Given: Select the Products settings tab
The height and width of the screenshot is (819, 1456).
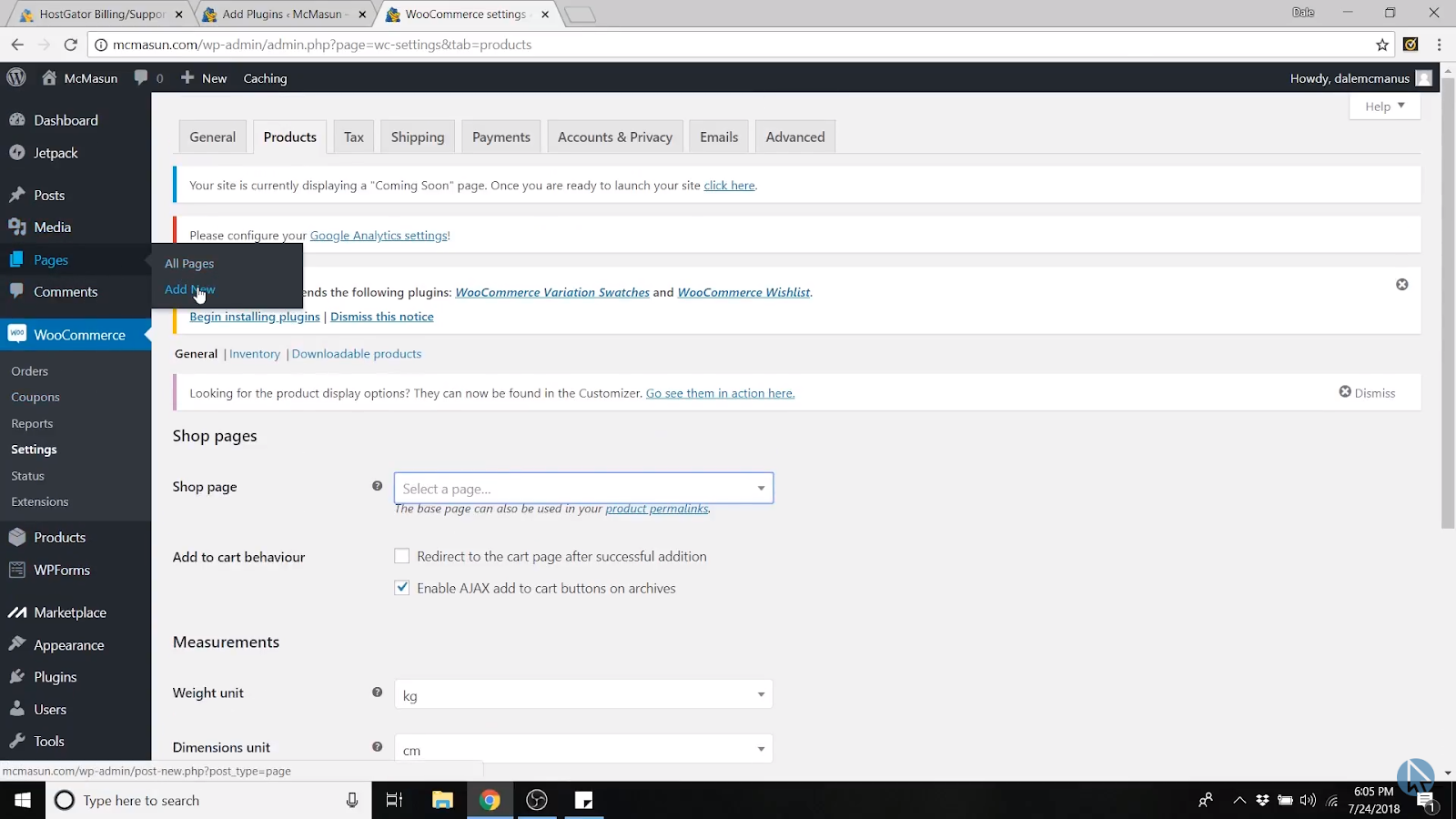Looking at the screenshot, I should [290, 136].
